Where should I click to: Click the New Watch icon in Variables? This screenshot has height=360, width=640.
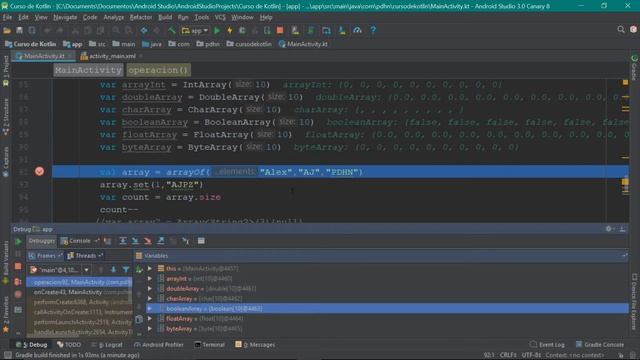point(139,269)
